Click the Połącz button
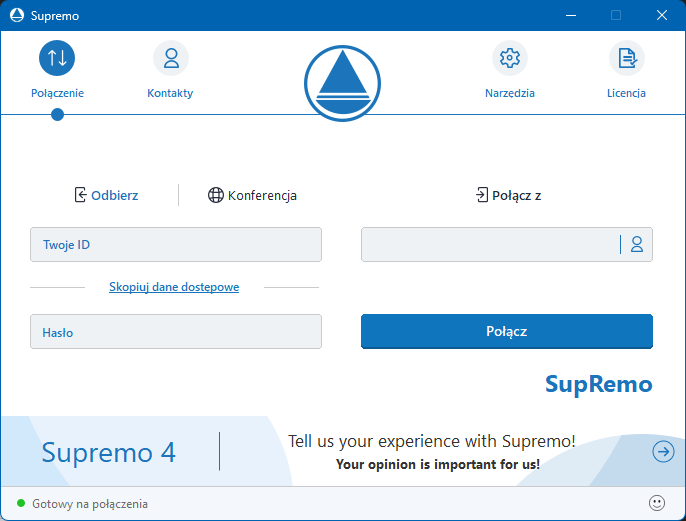Image resolution: width=686 pixels, height=521 pixels. [507, 331]
